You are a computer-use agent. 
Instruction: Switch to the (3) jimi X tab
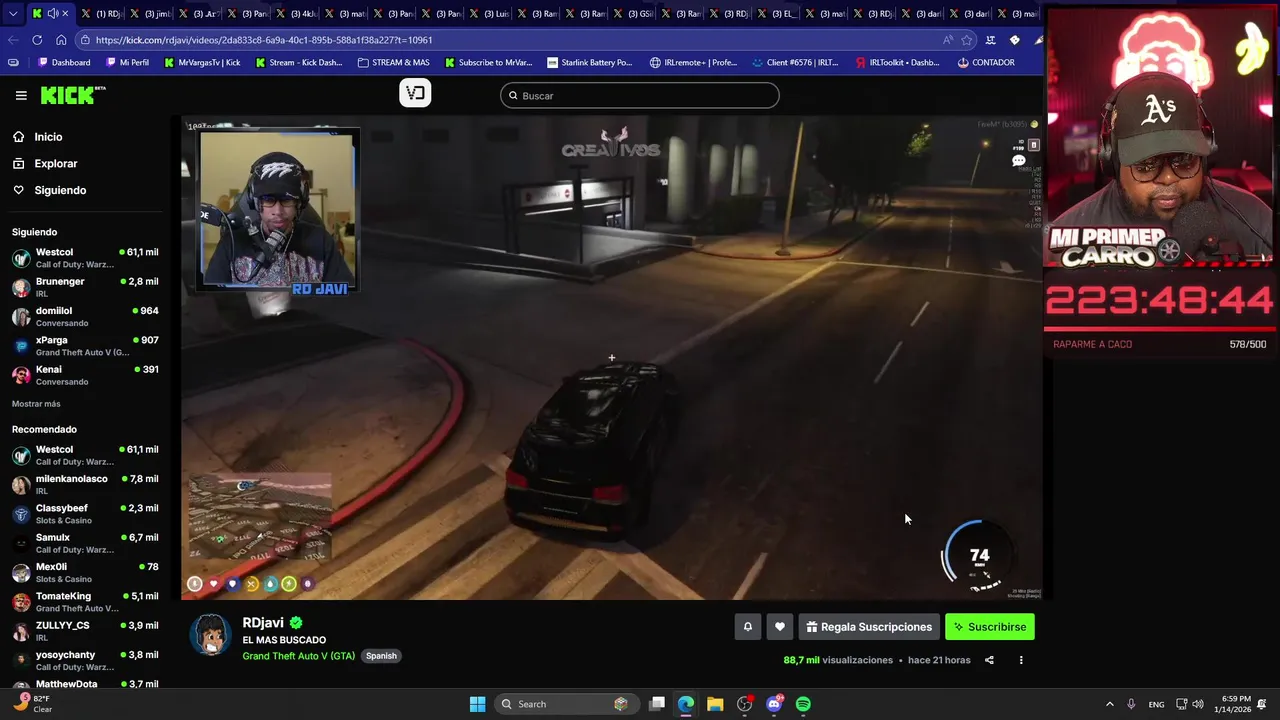[150, 14]
